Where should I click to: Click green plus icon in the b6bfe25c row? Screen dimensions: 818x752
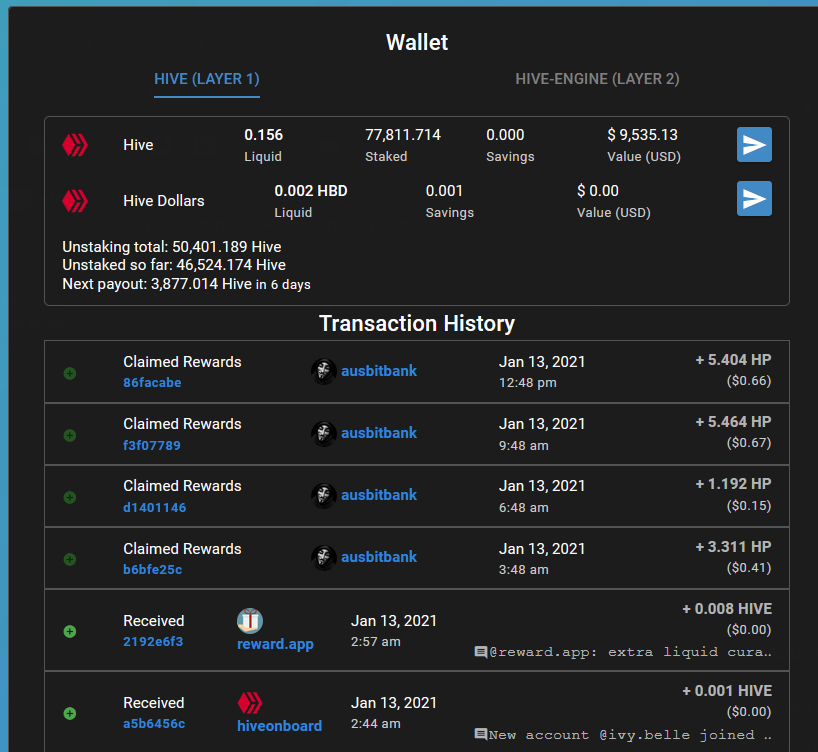pyautogui.click(x=70, y=559)
